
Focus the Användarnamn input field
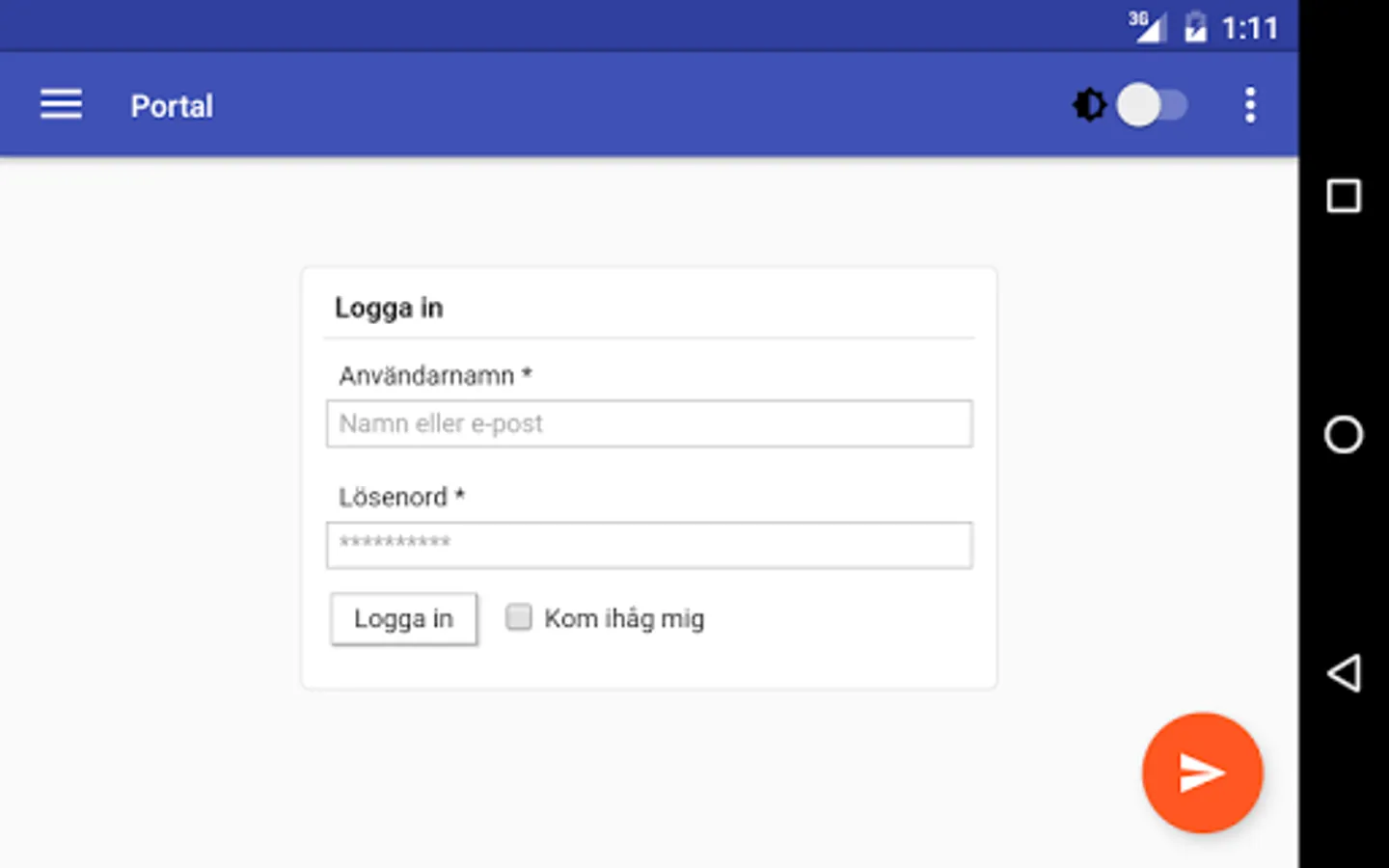[649, 424]
